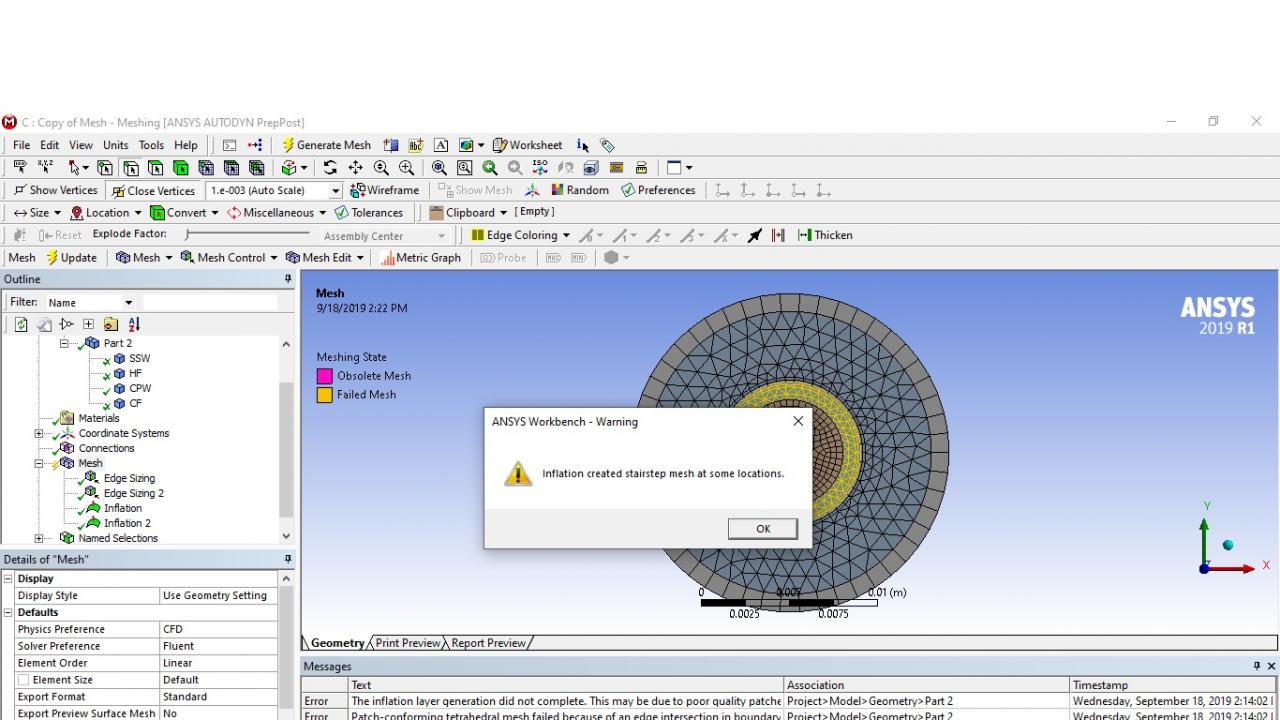
Task: Click the expand-all icon in Outline toolbar
Action: point(88,324)
